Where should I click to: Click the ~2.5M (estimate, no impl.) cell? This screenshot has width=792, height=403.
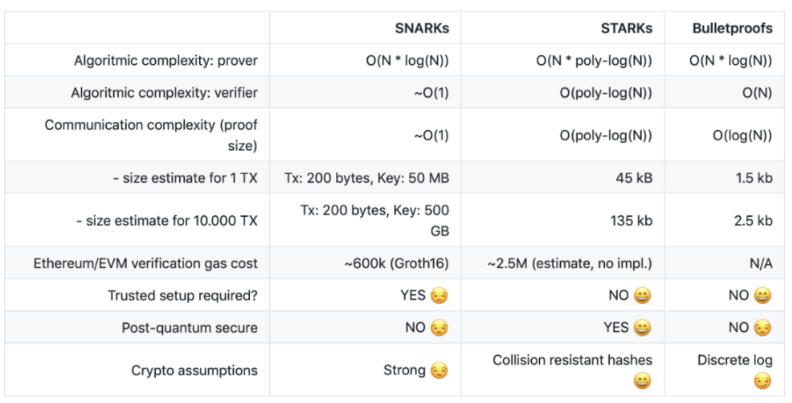[x=570, y=264]
